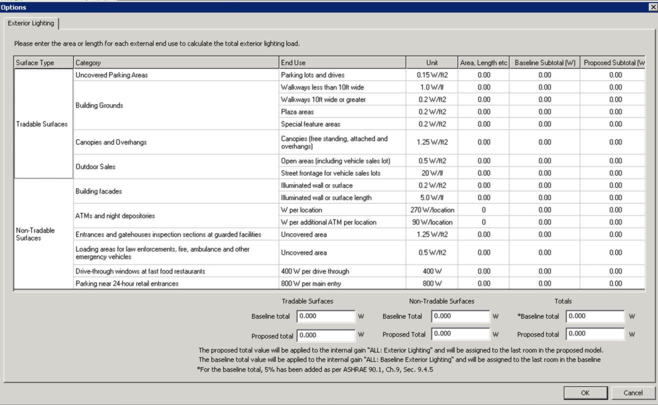The image size is (658, 405).
Task: Select the Building facades category cell
Action: click(176, 191)
